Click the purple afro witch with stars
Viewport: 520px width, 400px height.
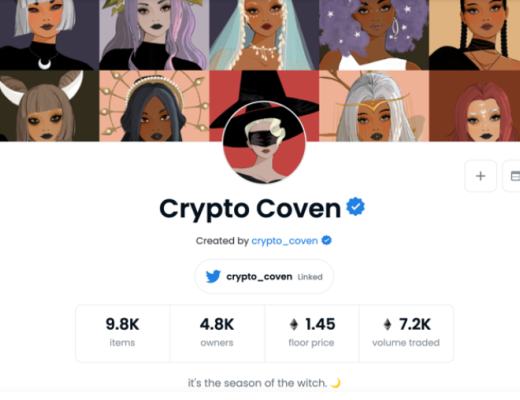coord(374,35)
